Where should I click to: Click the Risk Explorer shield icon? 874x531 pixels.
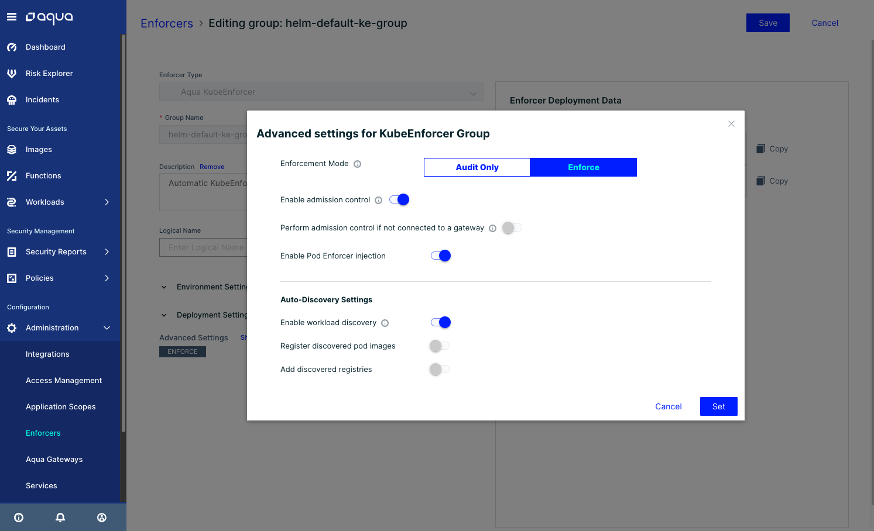pos(12,74)
